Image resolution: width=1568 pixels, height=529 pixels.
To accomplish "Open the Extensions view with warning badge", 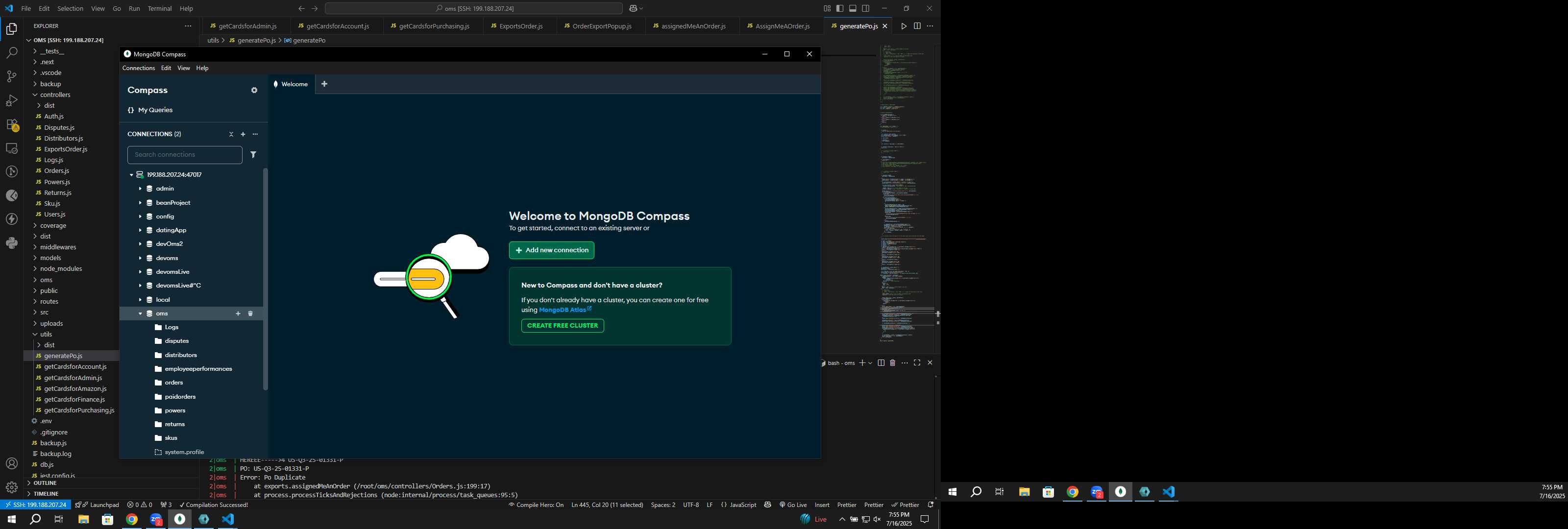I will [x=12, y=125].
